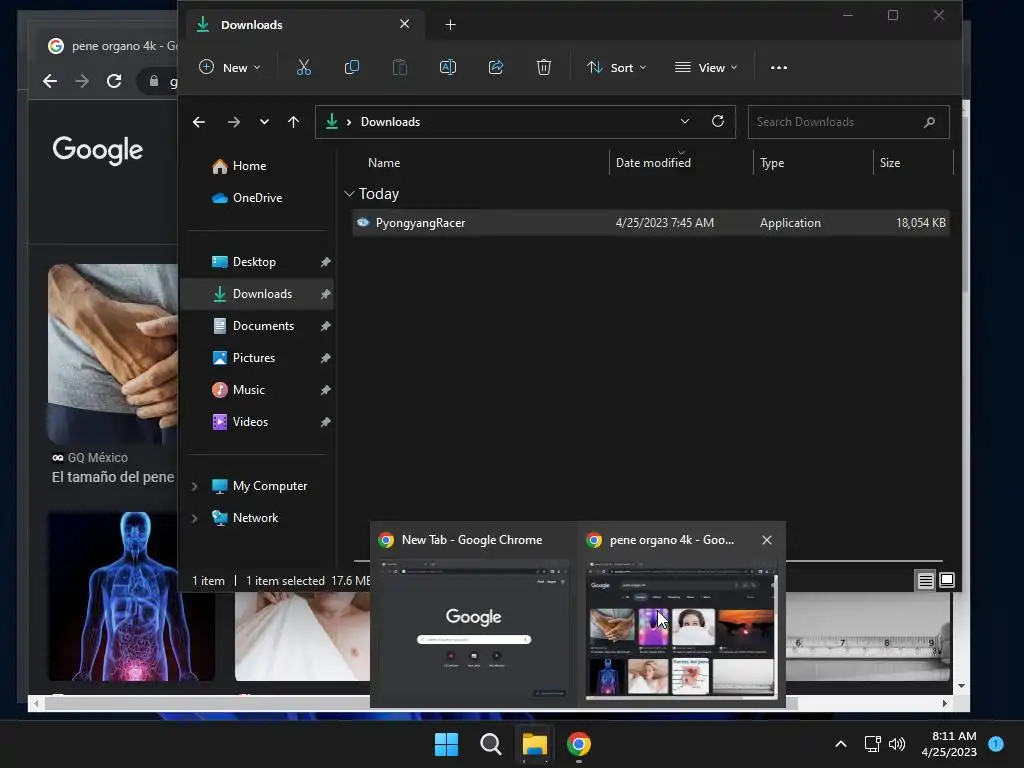Image resolution: width=1024 pixels, height=768 pixels.
Task: Click Google logo in Chrome window
Action: 98,150
